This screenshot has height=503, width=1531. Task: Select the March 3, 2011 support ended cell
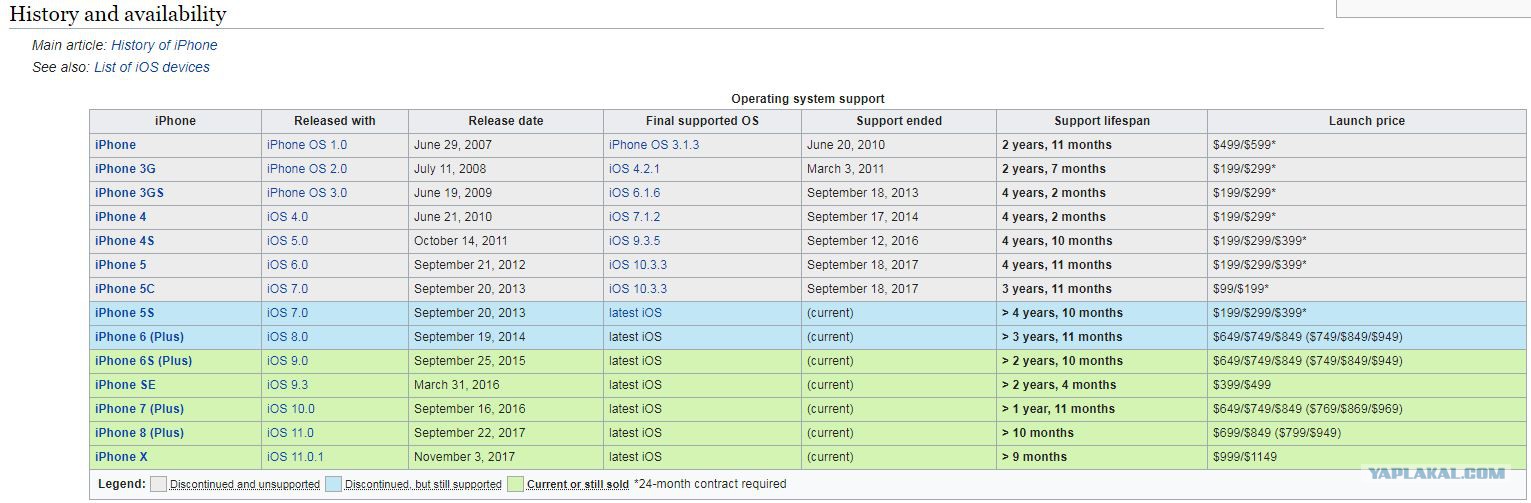coord(899,169)
